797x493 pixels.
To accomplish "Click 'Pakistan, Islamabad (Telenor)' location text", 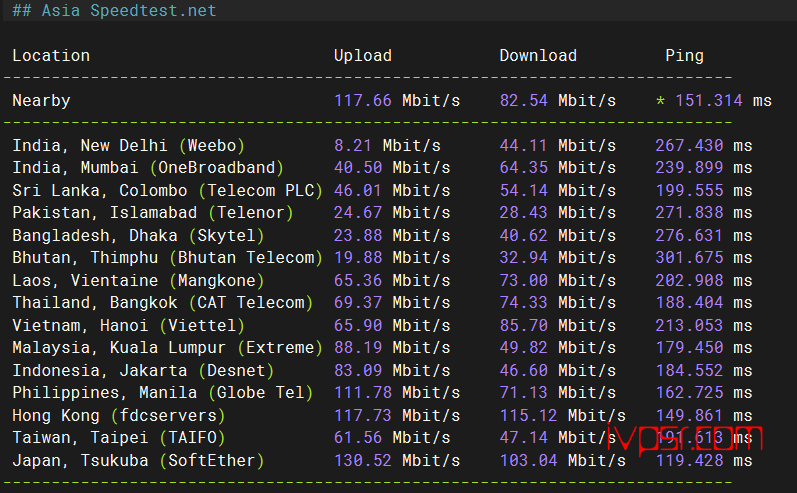I will pos(153,212).
